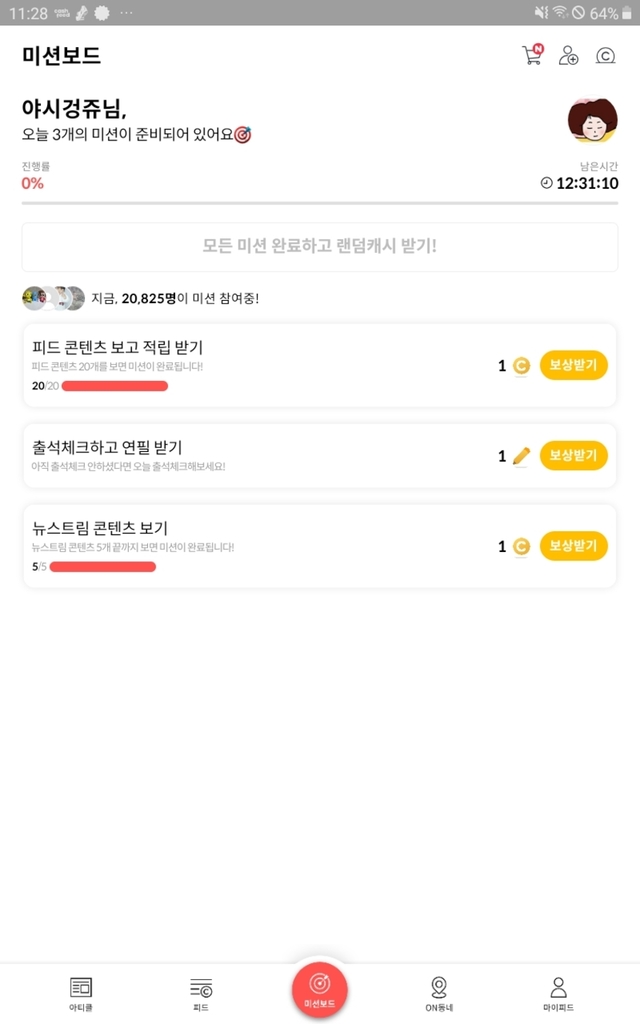Claim reward for 뉴스트림 콘텐츠 mission

pyautogui.click(x=573, y=546)
